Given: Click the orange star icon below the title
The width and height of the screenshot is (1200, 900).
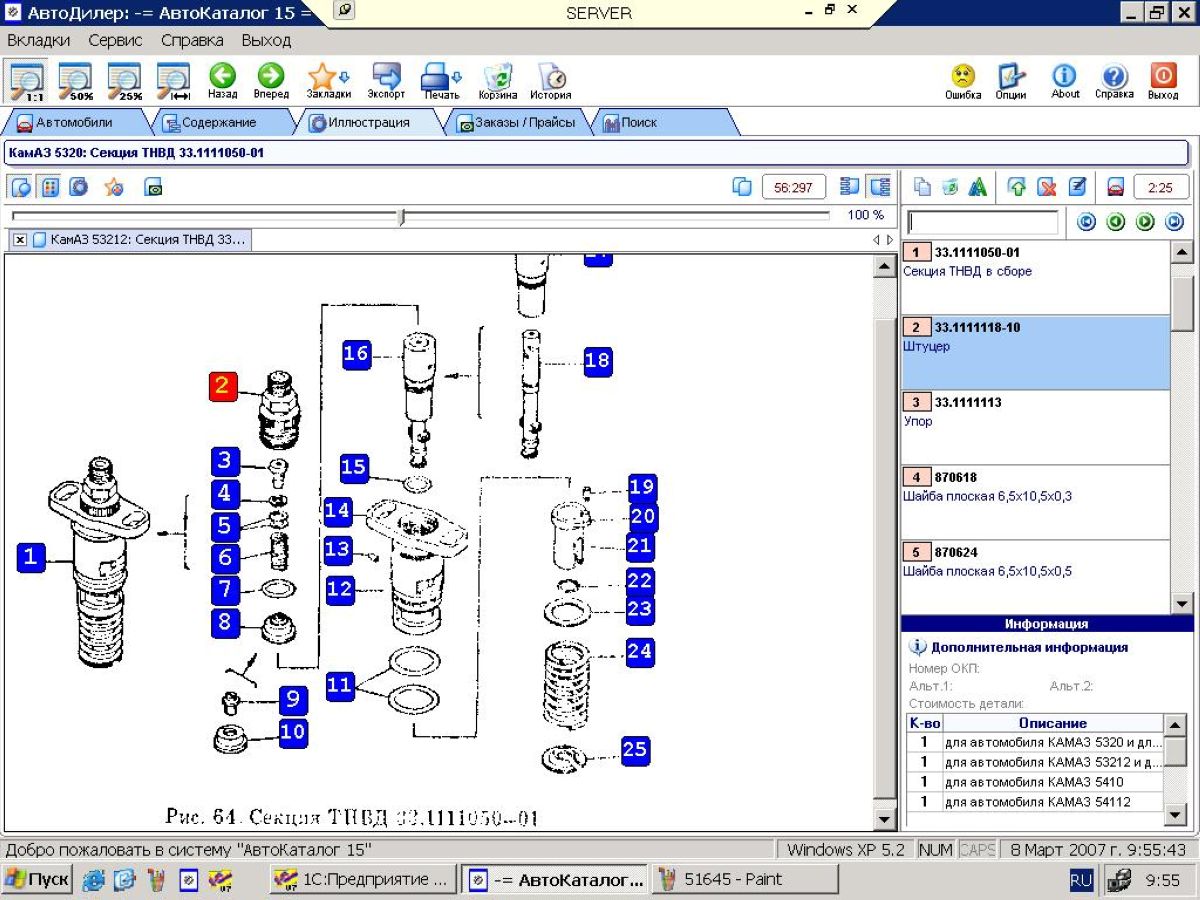Looking at the screenshot, I should tap(114, 187).
